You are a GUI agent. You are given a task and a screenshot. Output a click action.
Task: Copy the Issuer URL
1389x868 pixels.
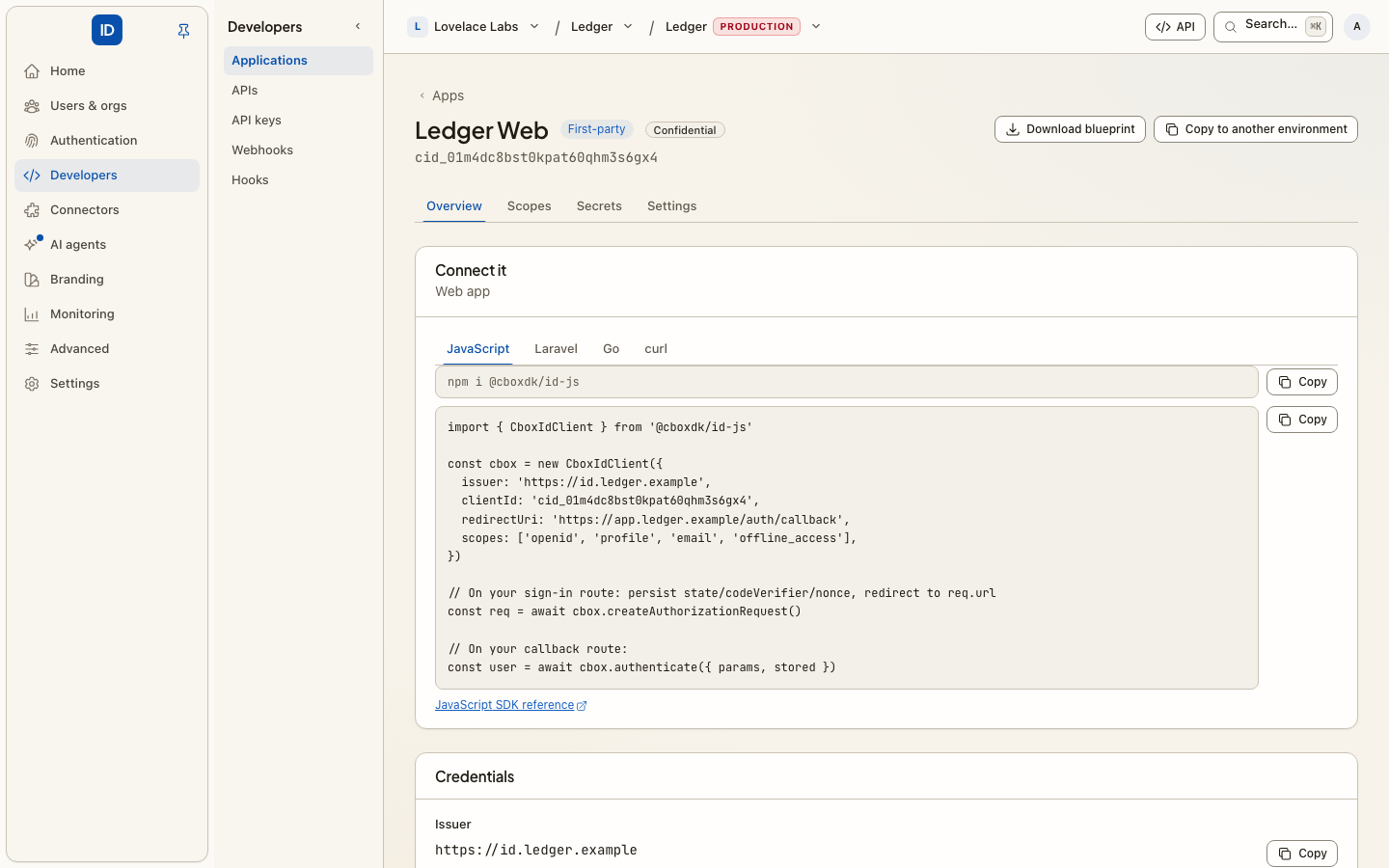pos(1302,854)
